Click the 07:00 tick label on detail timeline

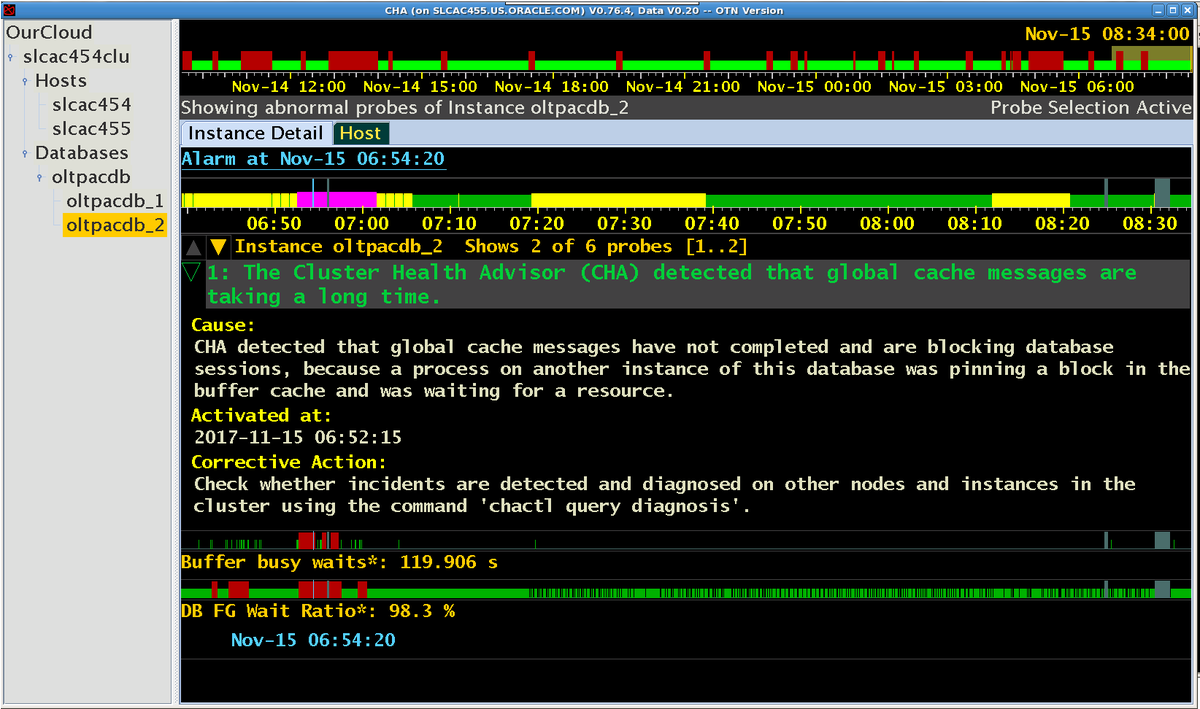(362, 223)
